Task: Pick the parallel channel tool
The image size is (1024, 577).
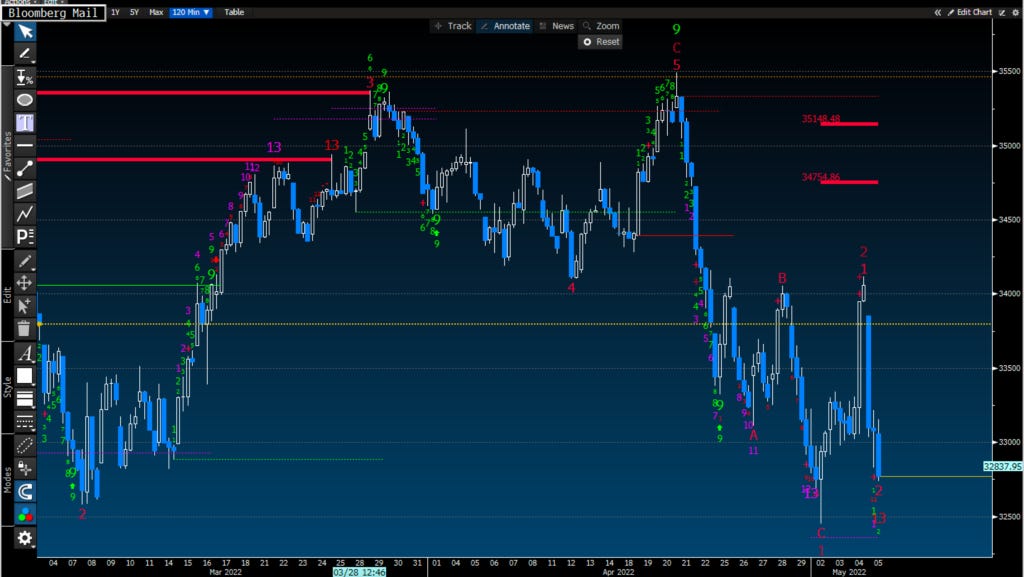Action: click(x=25, y=191)
